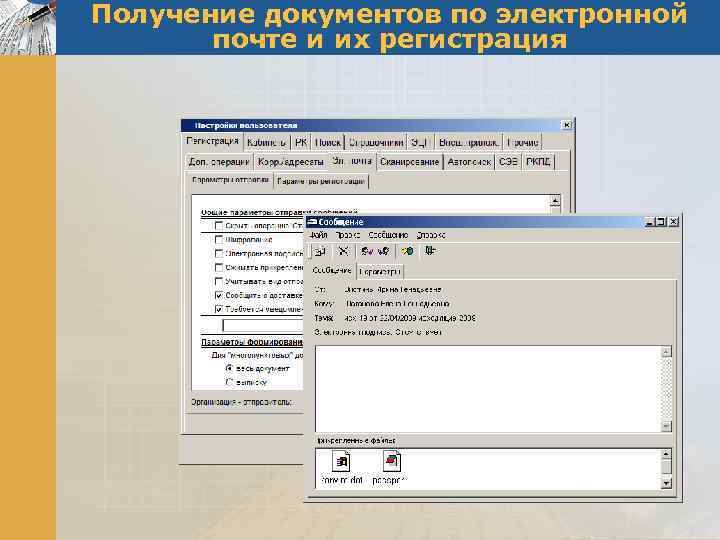
Task: Click message body scrollbar down arrow
Action: pos(666,426)
